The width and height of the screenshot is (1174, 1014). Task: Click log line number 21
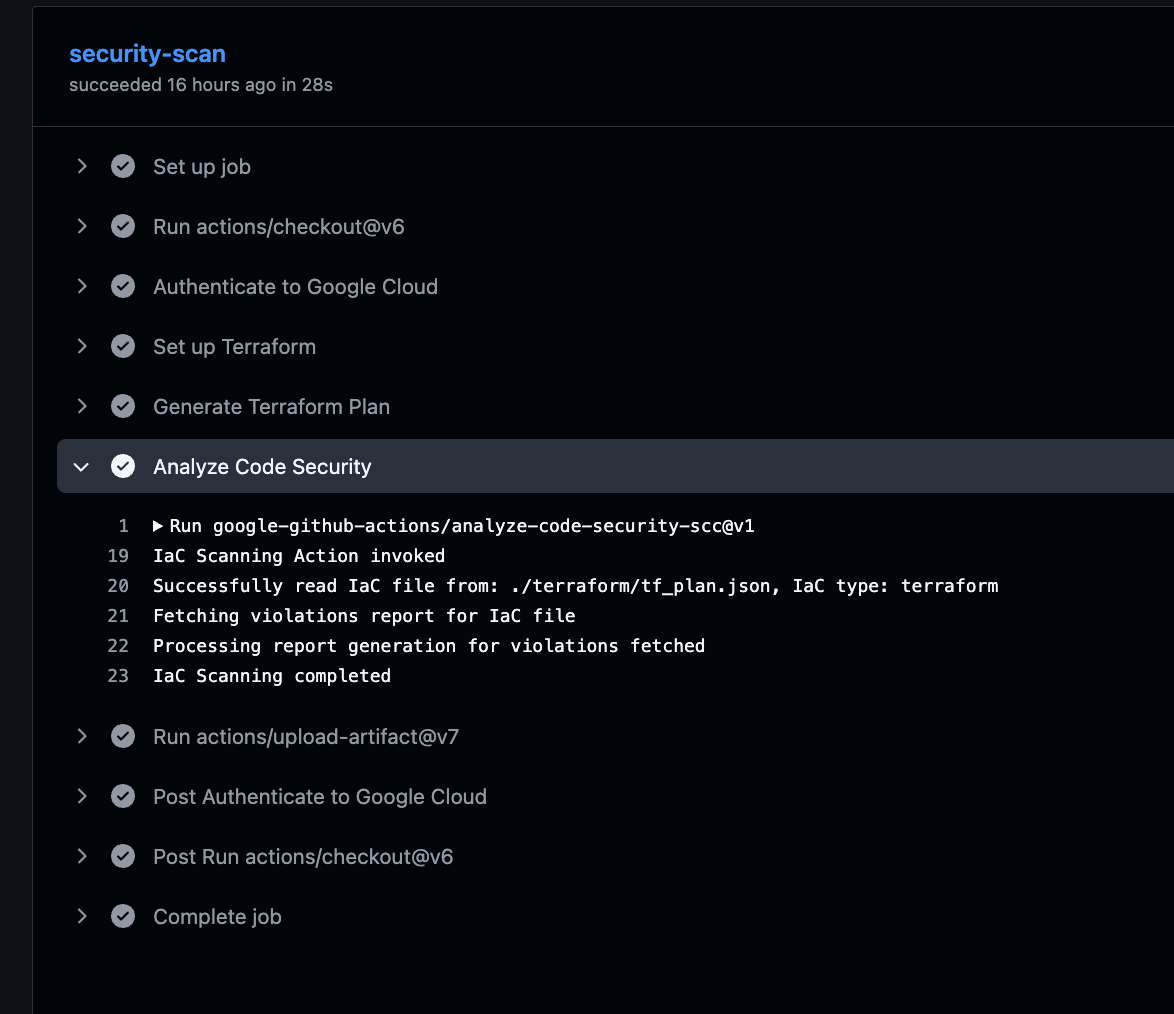coord(118,616)
